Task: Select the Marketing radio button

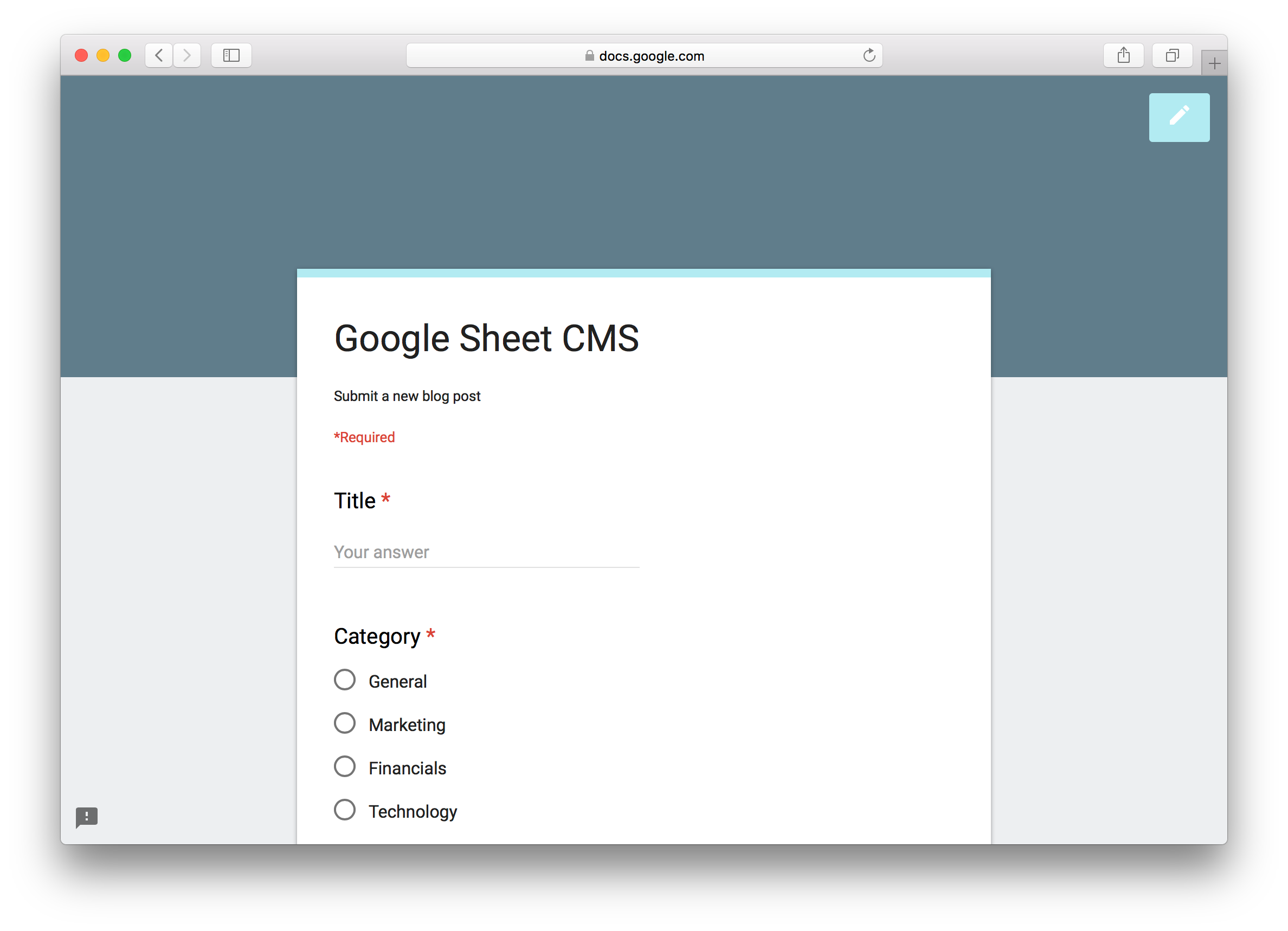Action: [x=345, y=724]
